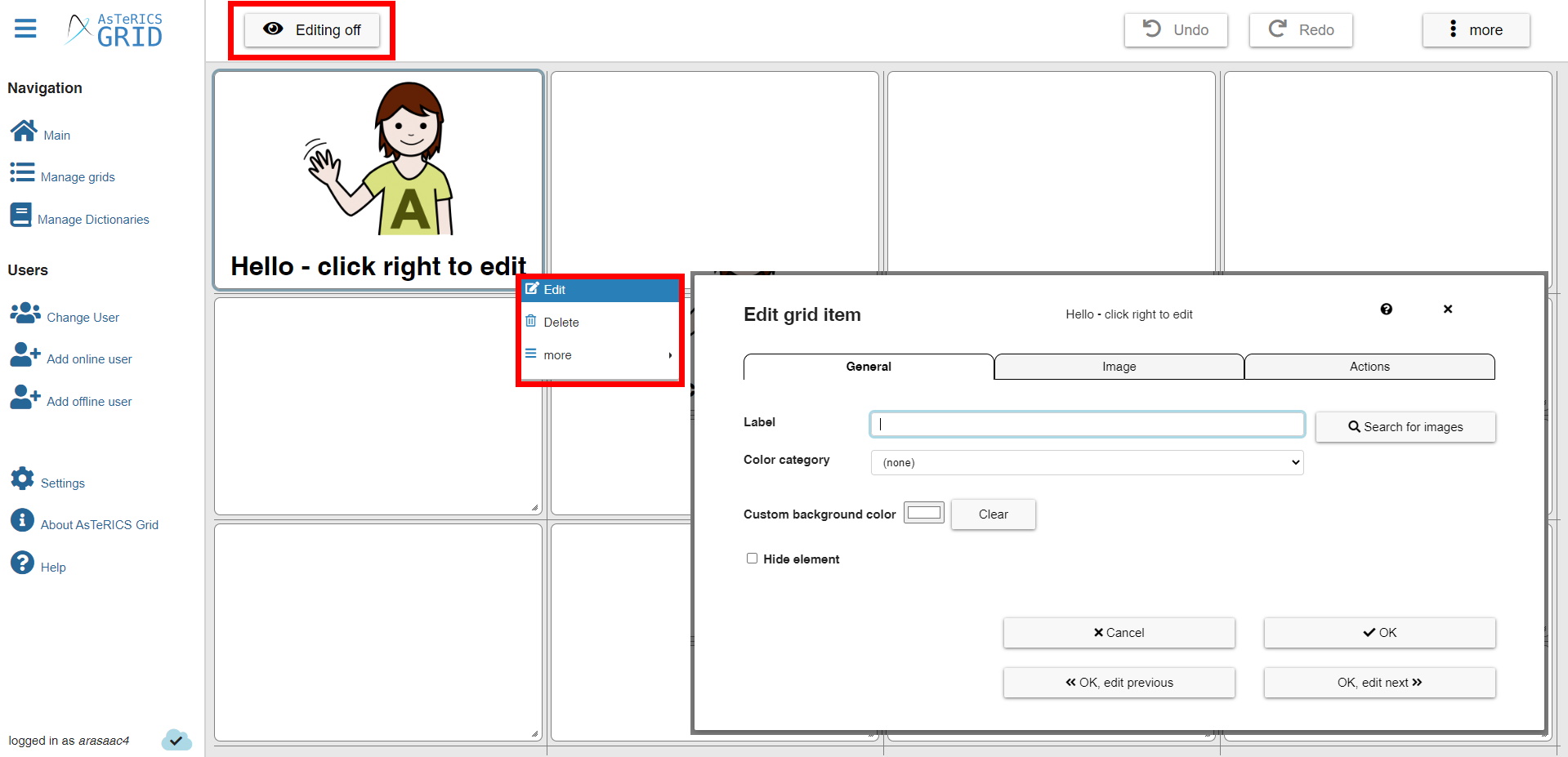Click the cloud sync status icon
The width and height of the screenshot is (1568, 757).
176,740
